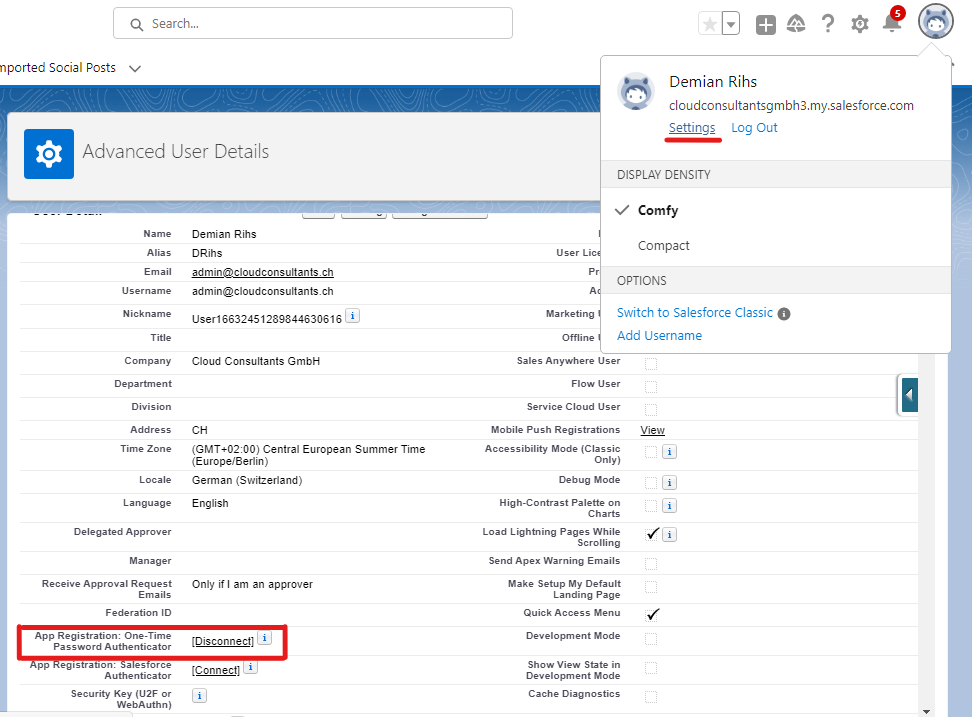
Task: Open the favorites list dropdown arrow
Action: pos(731,25)
